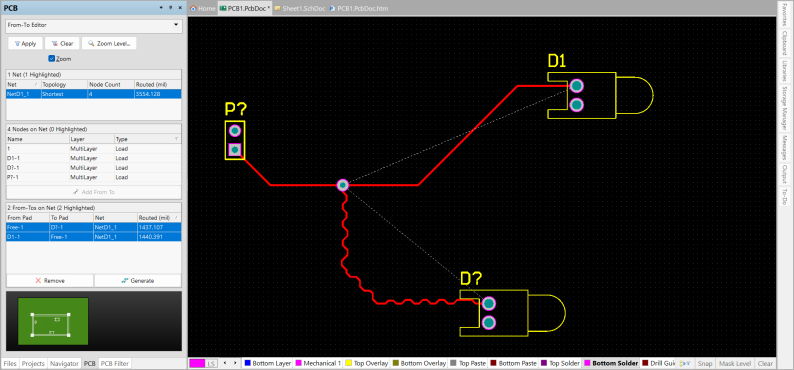794x370 pixels.
Task: Open the Libraries side panel
Action: tap(784, 72)
